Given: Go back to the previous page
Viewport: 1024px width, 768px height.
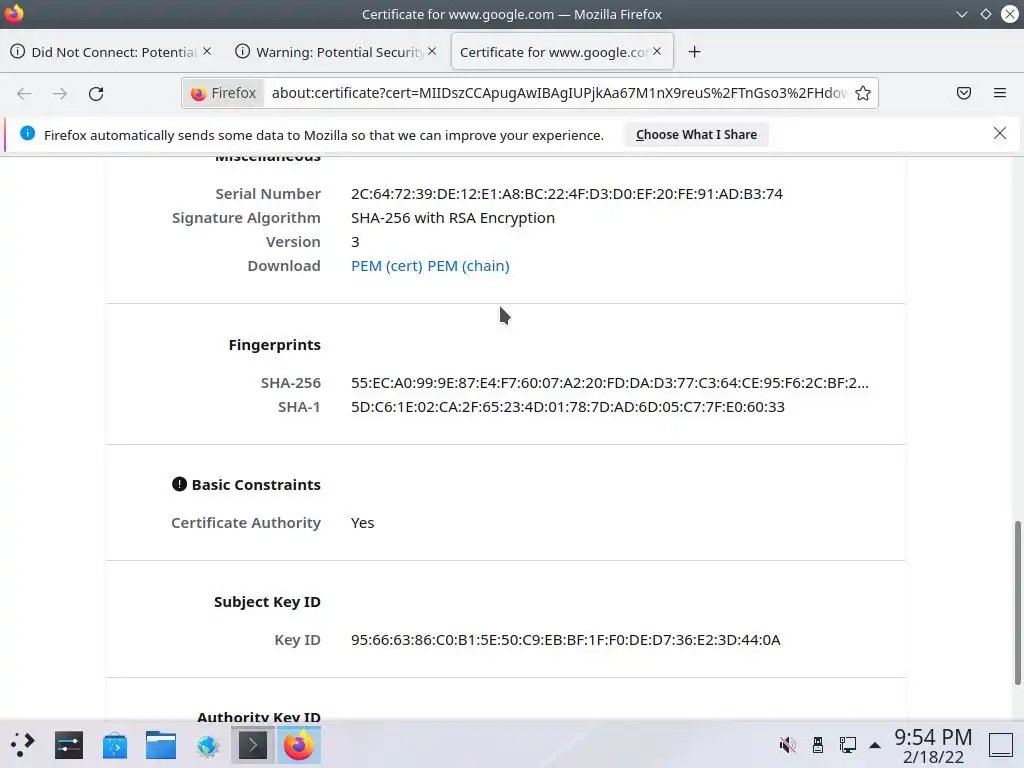Looking at the screenshot, I should [x=24, y=93].
